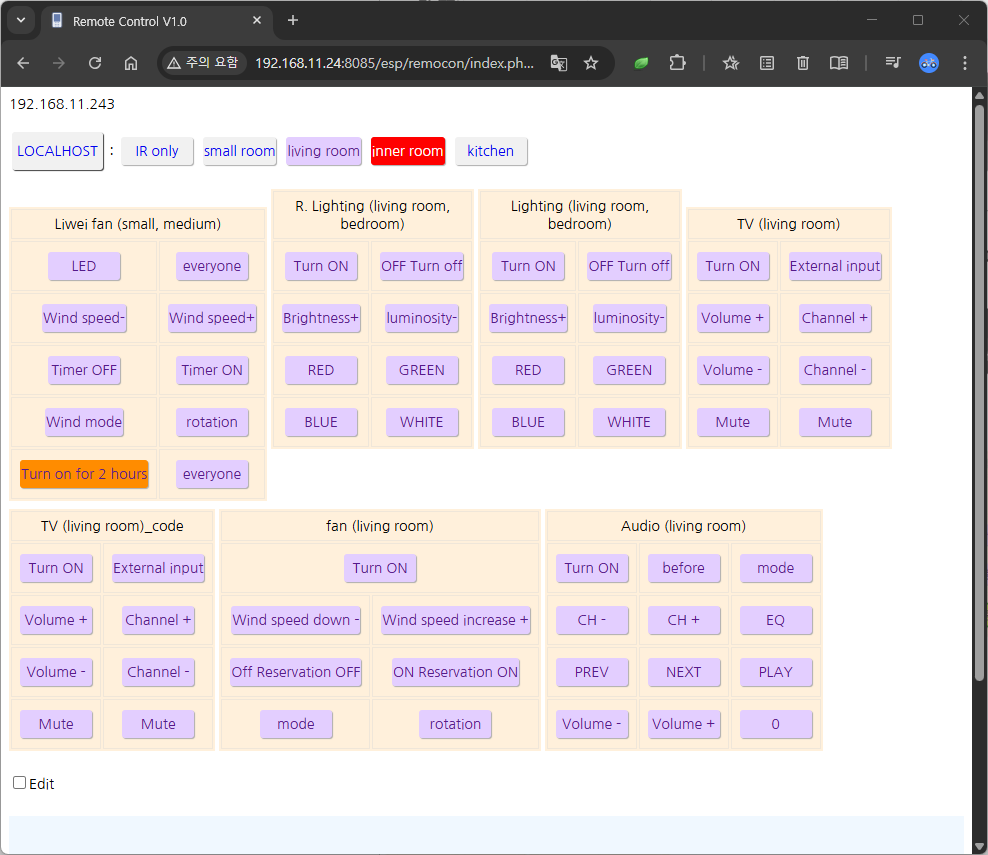Switch to the inner room device
This screenshot has height=855, width=988.
click(x=407, y=151)
